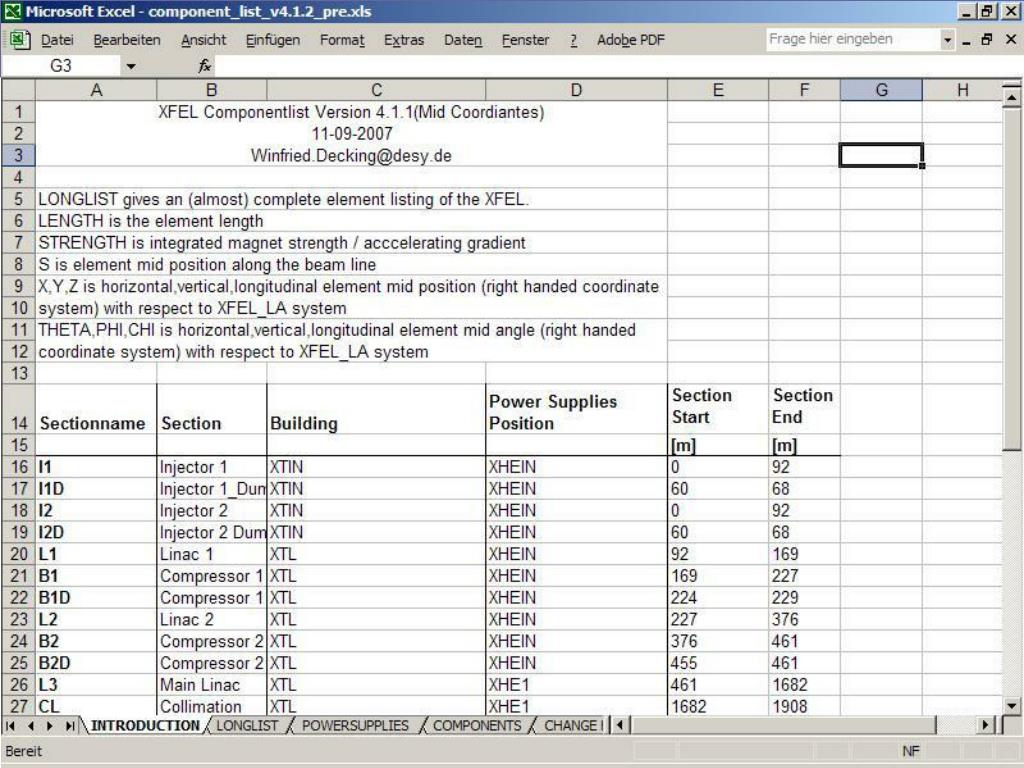Select column D header
Viewport: 1024px width, 768px height.
pos(576,90)
